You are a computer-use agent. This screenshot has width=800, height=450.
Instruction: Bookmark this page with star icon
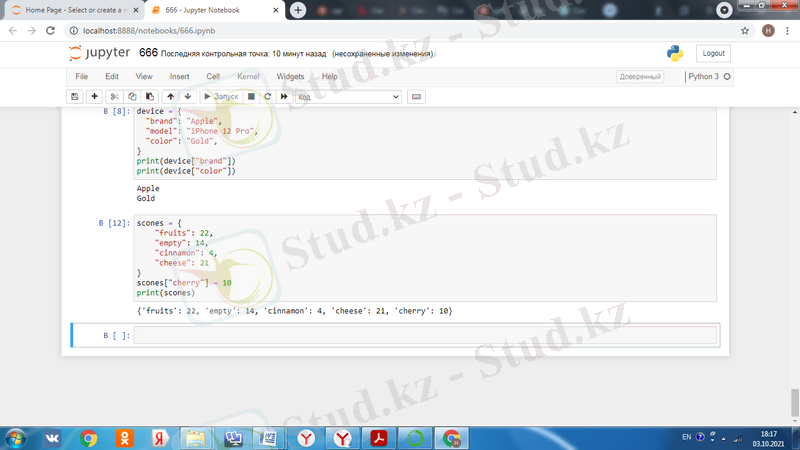point(744,31)
